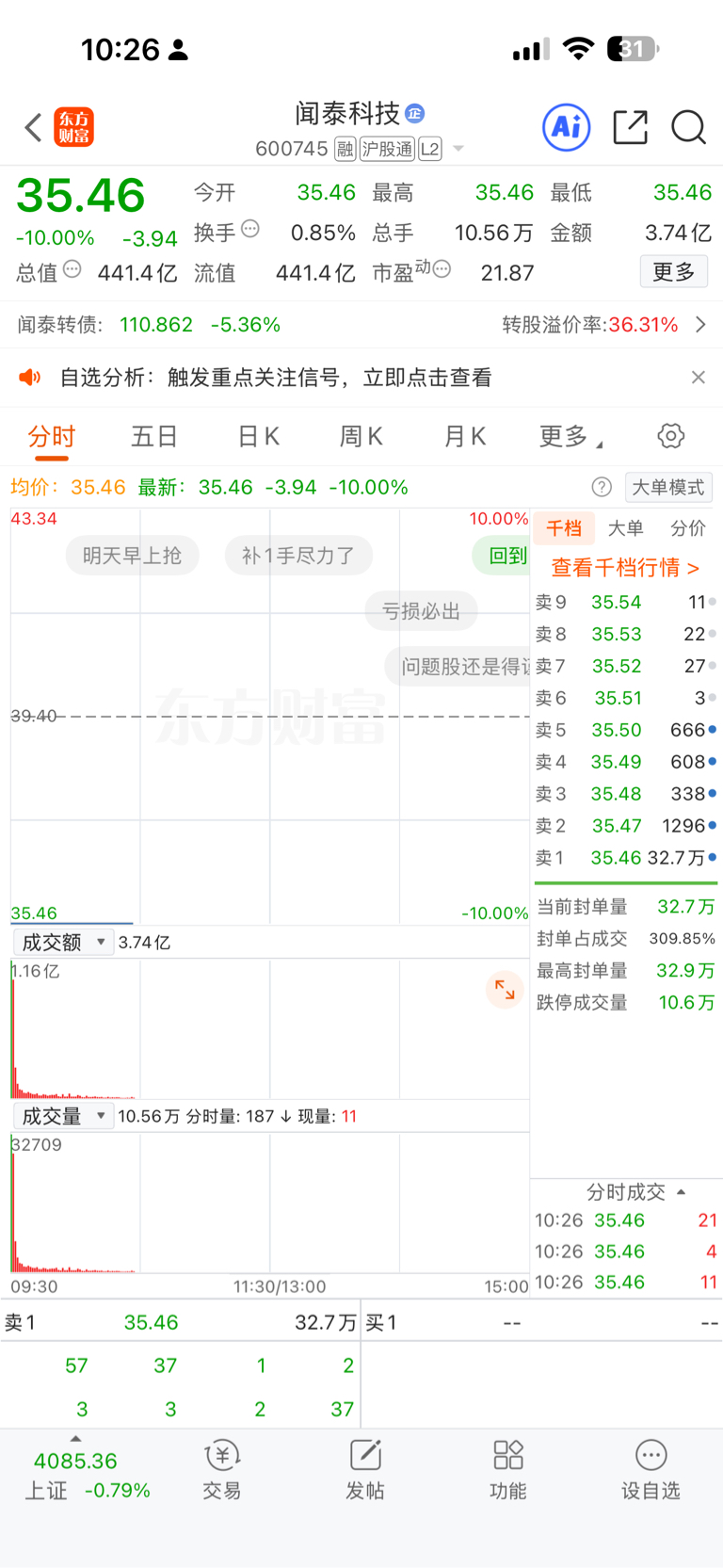Expand the 更多 chart period menu
The height and width of the screenshot is (1568, 723).
click(570, 436)
